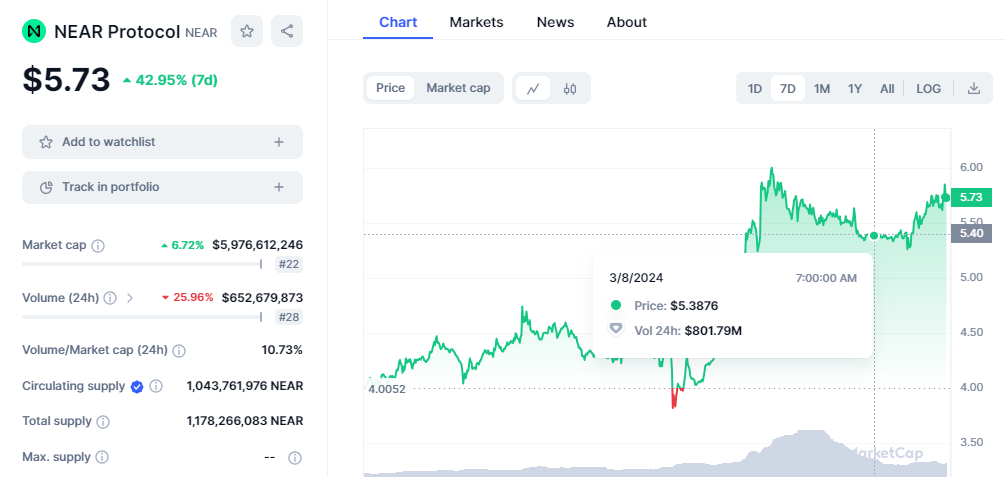Click the 3/8/2024 tooltip date
The image size is (1005, 477).
636,278
